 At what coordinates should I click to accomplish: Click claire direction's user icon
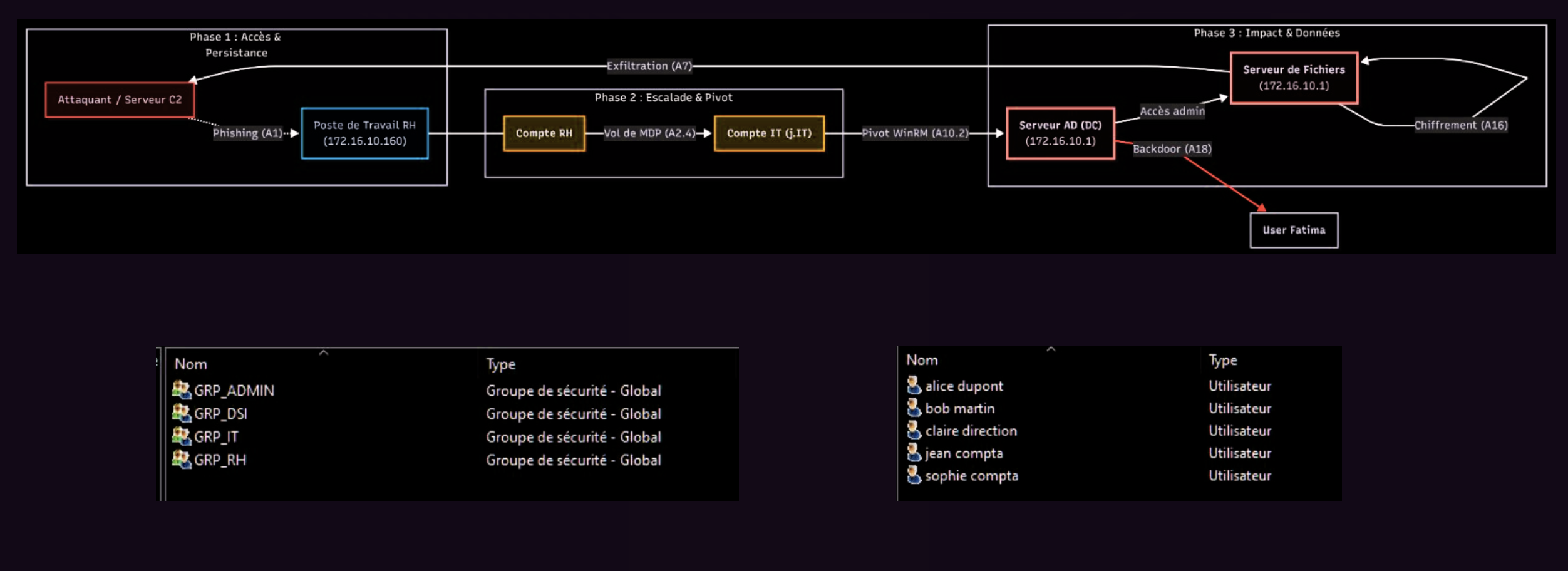[914, 431]
